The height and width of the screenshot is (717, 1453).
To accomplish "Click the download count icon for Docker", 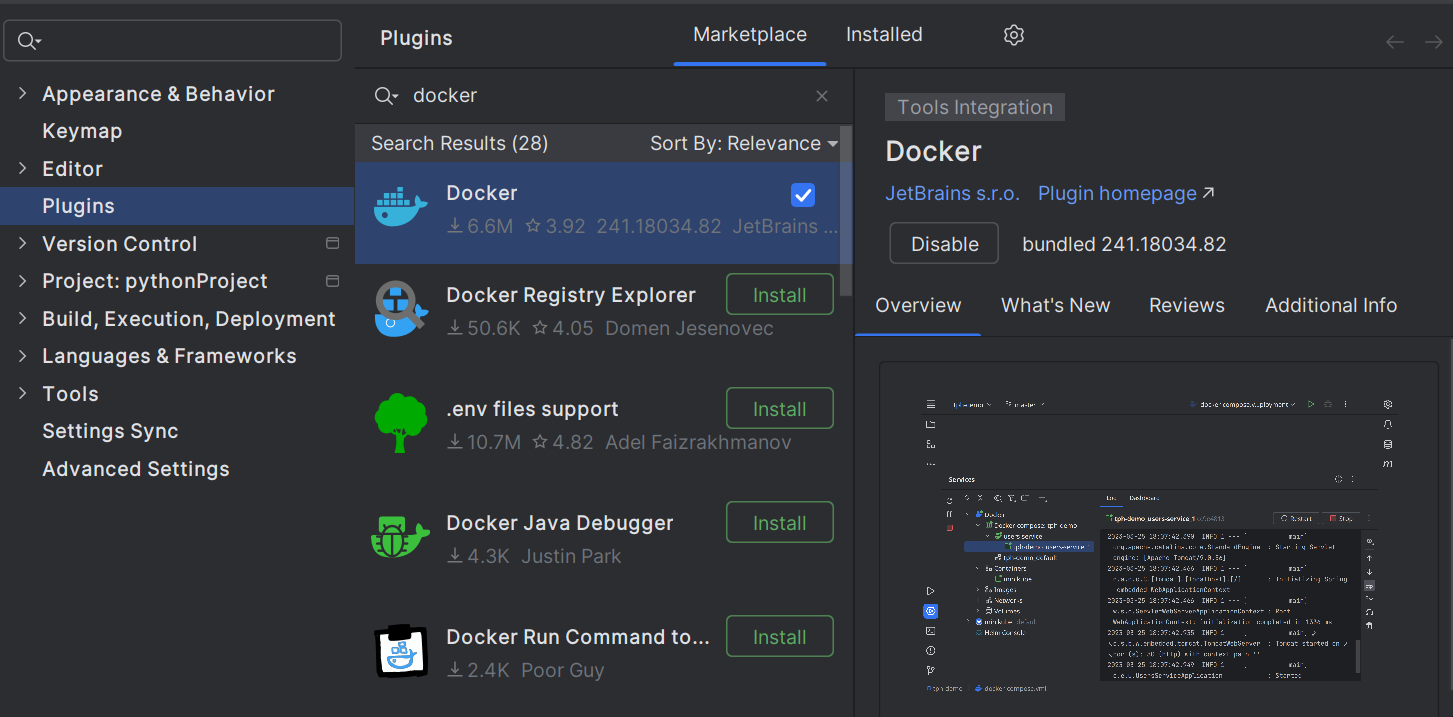I will [x=455, y=227].
